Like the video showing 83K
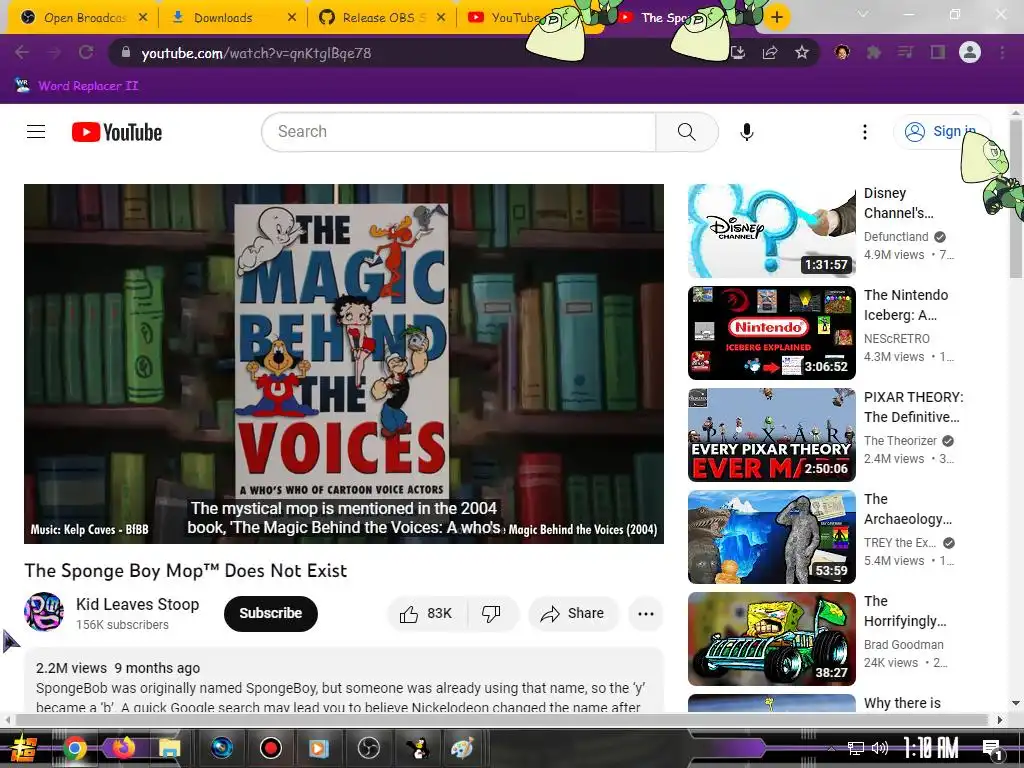1024x768 pixels. point(427,613)
